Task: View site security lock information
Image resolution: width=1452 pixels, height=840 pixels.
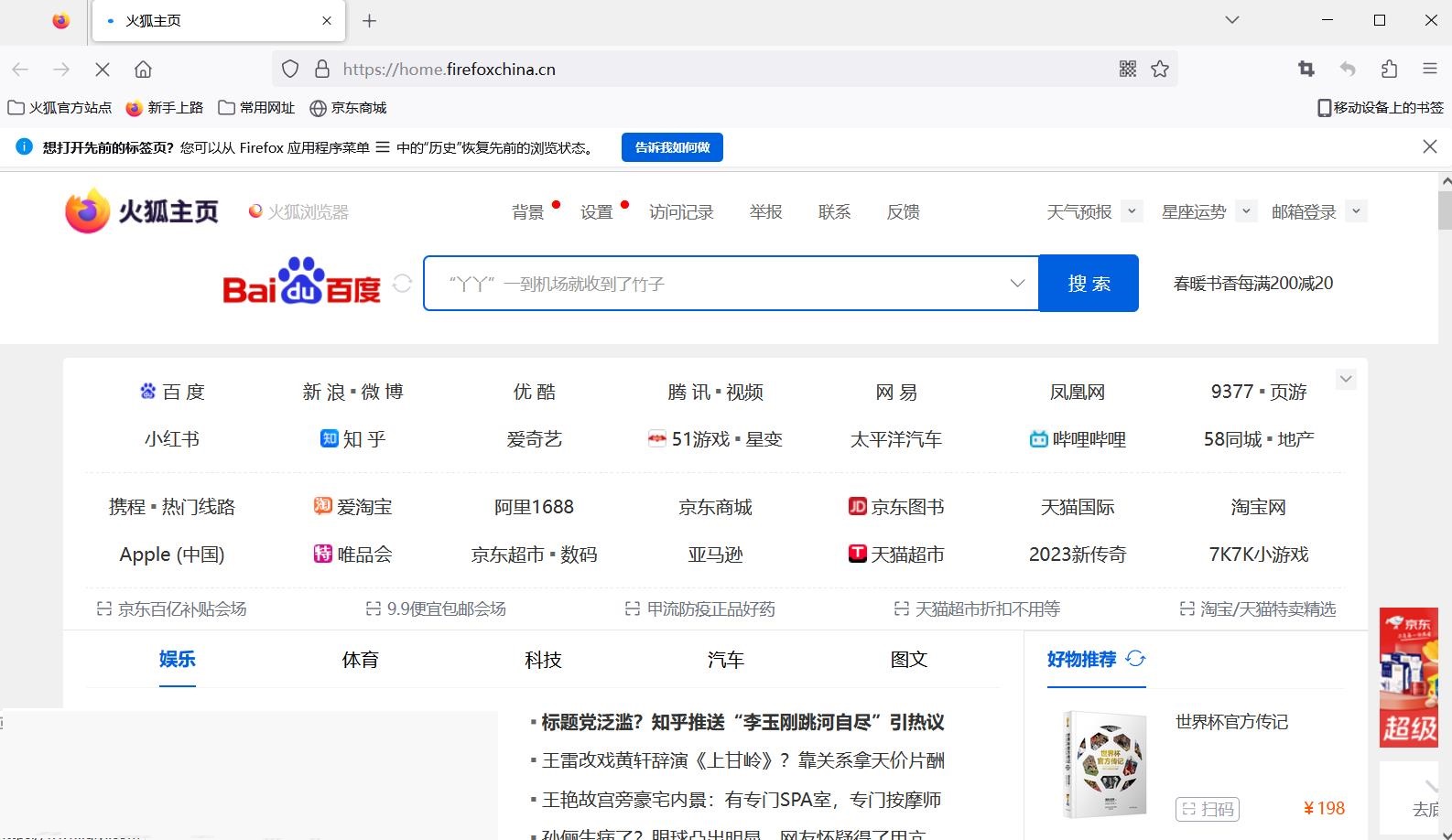Action: pos(321,70)
